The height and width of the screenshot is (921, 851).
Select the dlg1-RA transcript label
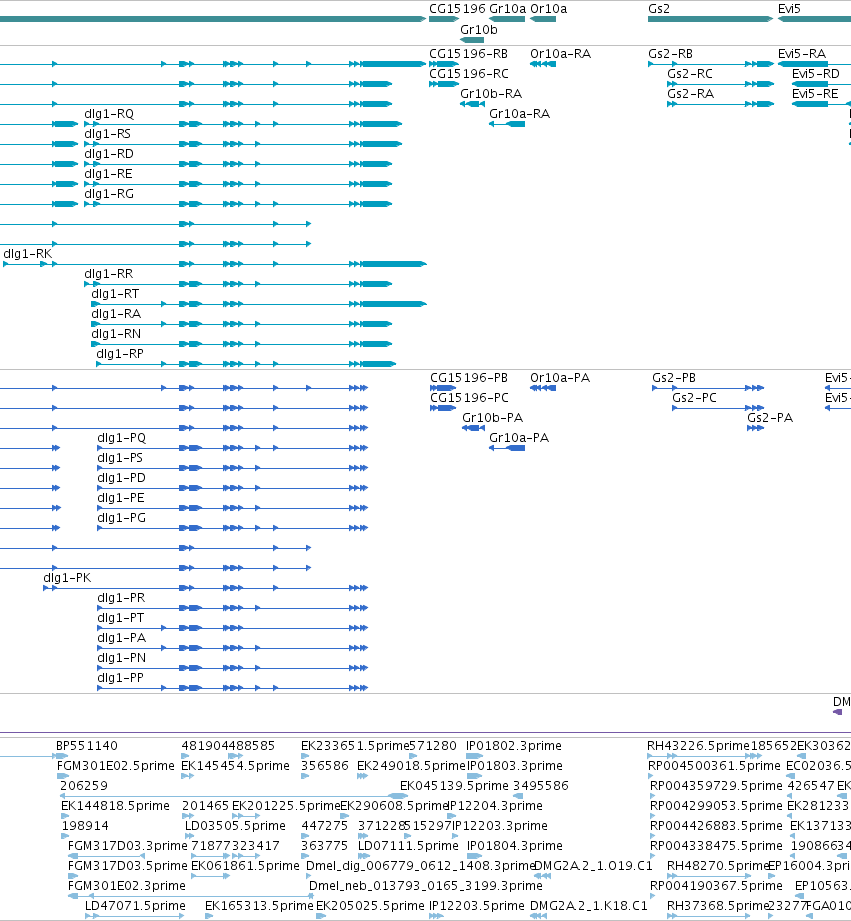pyautogui.click(x=116, y=314)
